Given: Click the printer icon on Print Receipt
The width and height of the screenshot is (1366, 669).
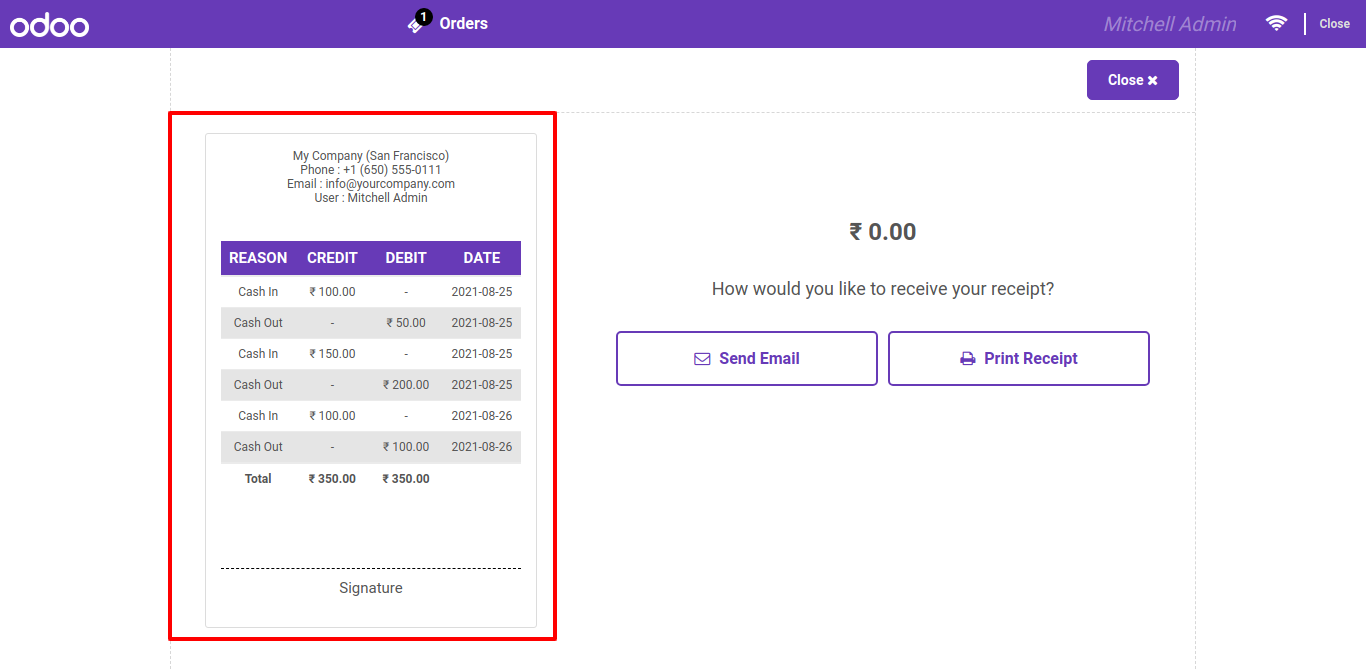Looking at the screenshot, I should pos(968,359).
